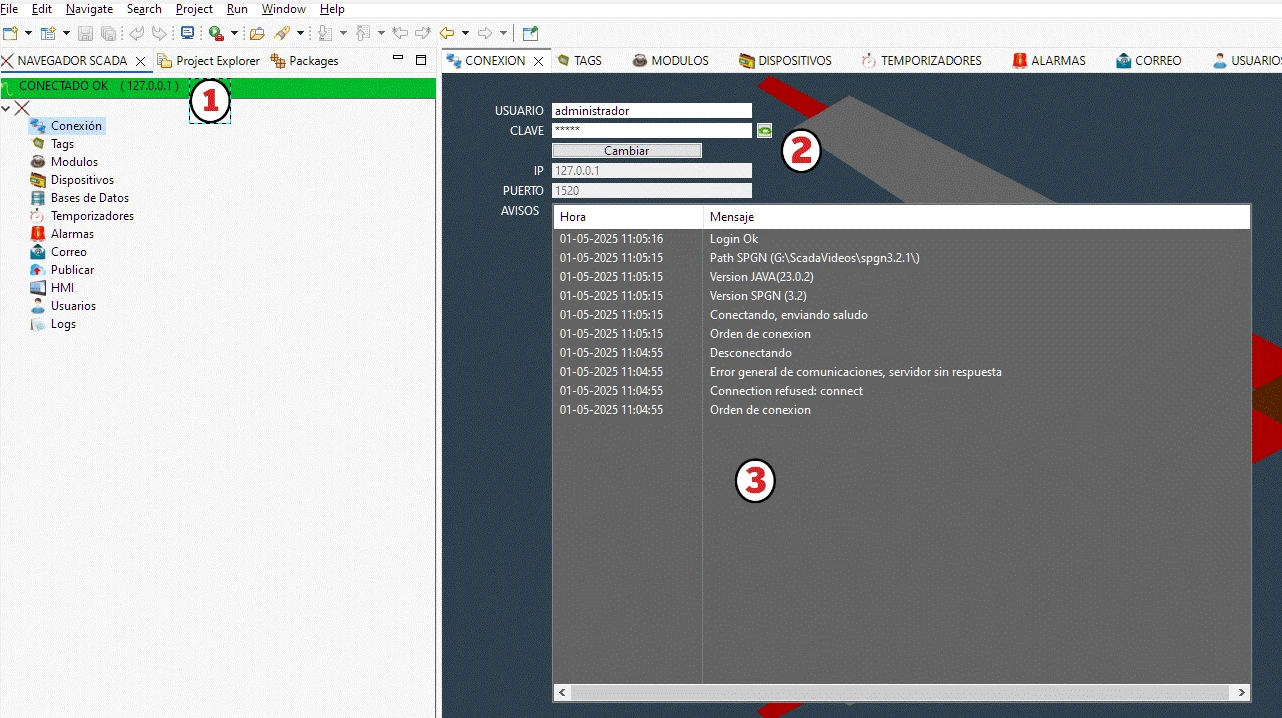Select the Undo arrow icon
The width and height of the screenshot is (1282, 718).
(x=137, y=32)
